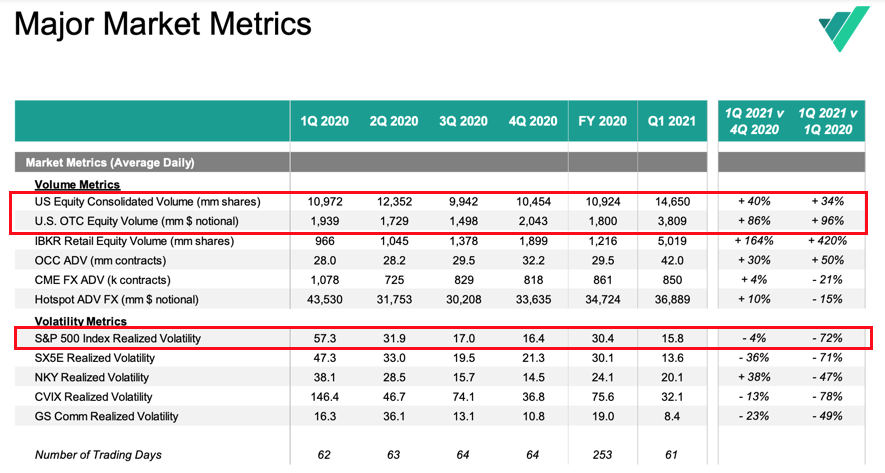Click the 253 trading days FY 2020 value
Screen dimensions: 885x473
(602, 455)
